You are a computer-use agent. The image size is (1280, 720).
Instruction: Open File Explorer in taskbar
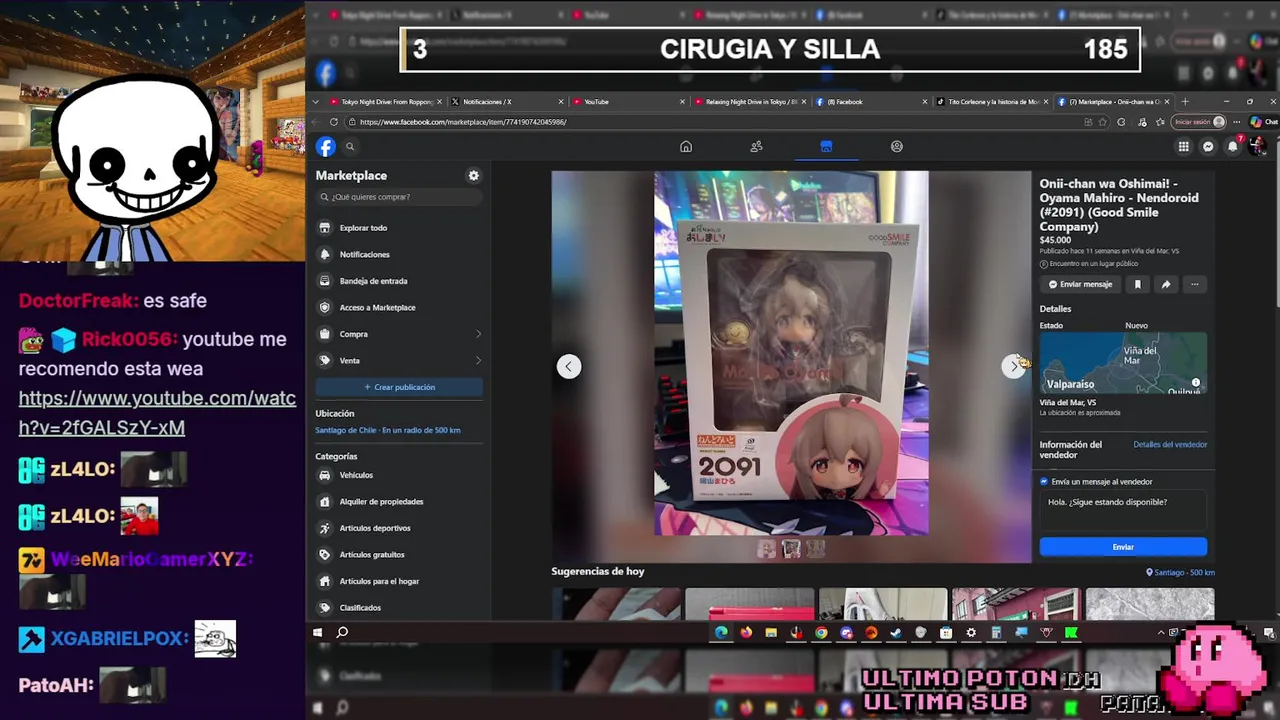[771, 632]
